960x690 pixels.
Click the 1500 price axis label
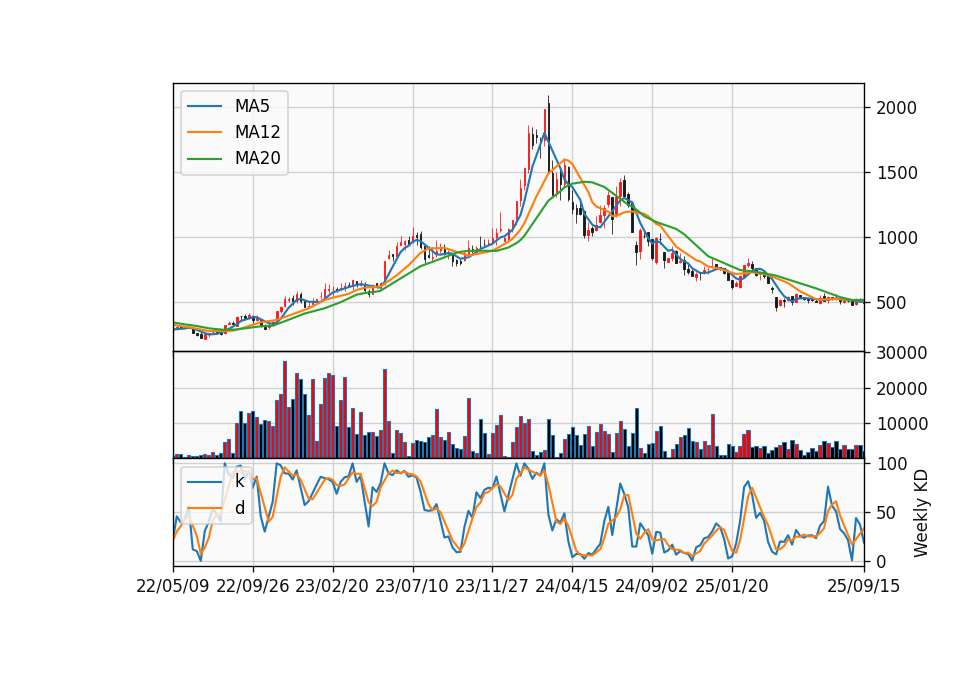pos(896,173)
